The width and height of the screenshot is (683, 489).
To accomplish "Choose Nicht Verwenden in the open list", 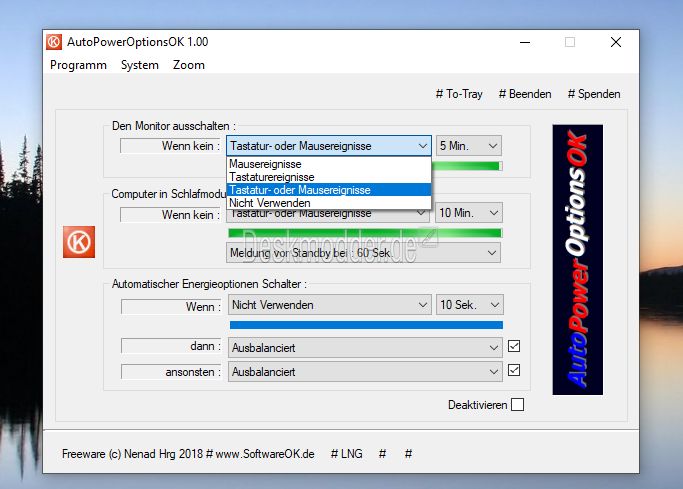I will (x=328, y=203).
